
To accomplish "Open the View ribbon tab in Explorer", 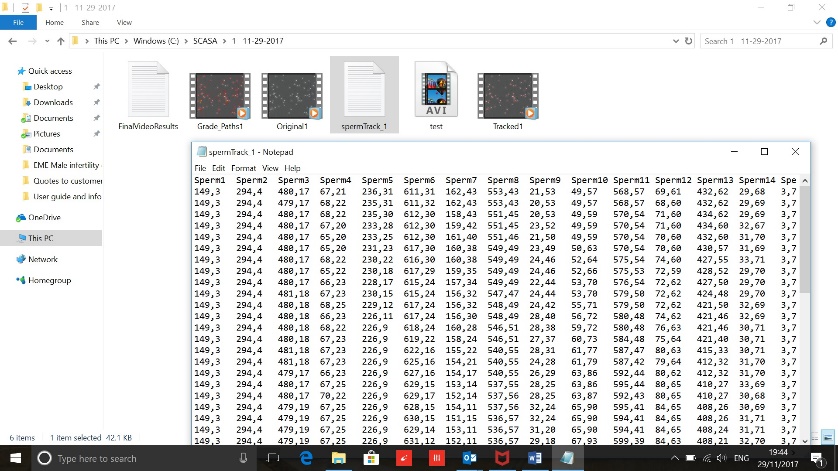I will coord(124,22).
